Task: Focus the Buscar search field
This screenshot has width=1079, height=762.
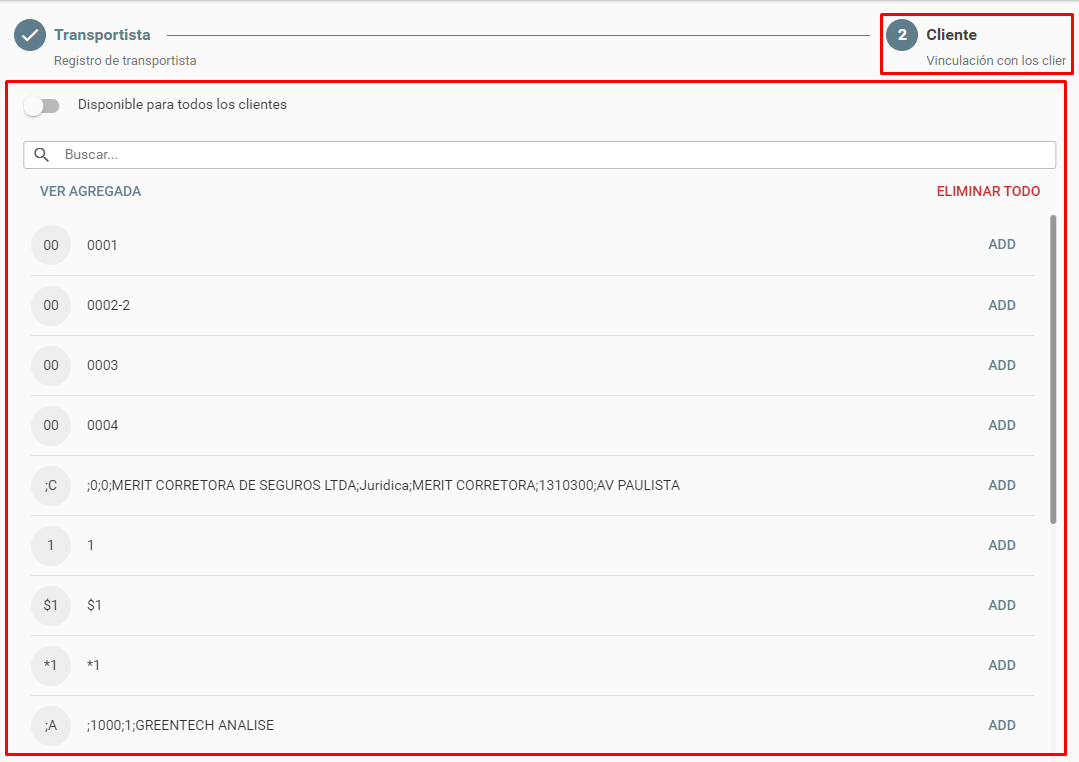Action: click(540, 155)
